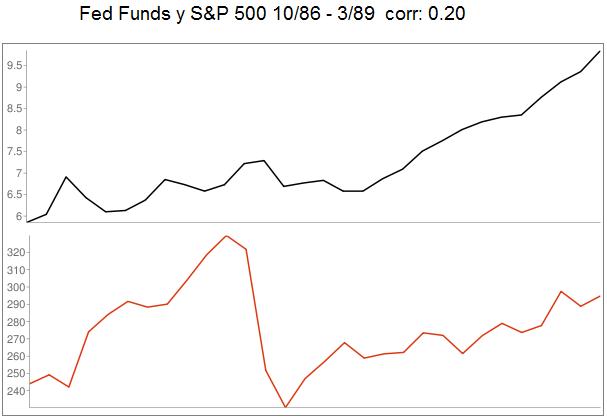Click the lowest trough of the red line
This screenshot has width=607, height=418.
point(285,407)
